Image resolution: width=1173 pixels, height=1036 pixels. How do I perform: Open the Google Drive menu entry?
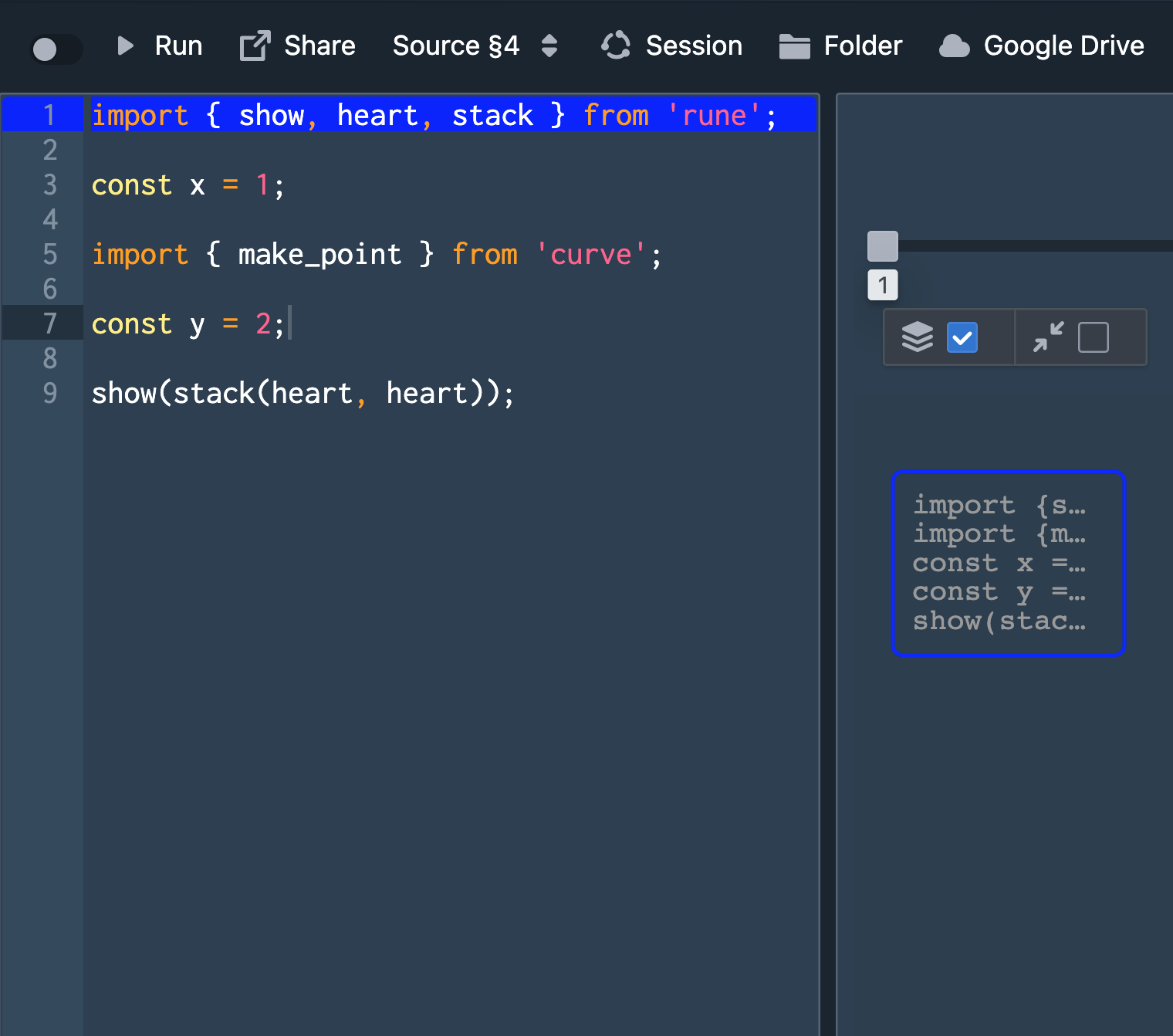point(1063,46)
